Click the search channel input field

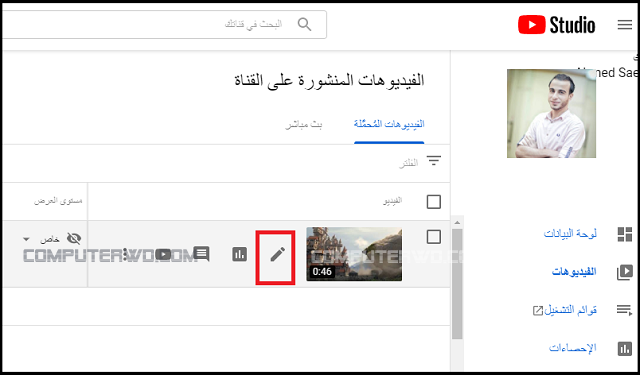163,24
